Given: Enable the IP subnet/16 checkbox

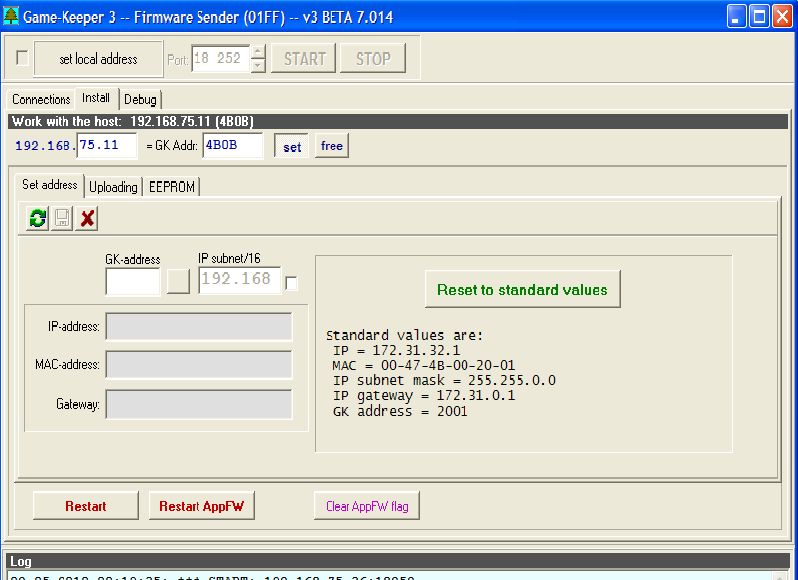Looking at the screenshot, I should click(291, 284).
